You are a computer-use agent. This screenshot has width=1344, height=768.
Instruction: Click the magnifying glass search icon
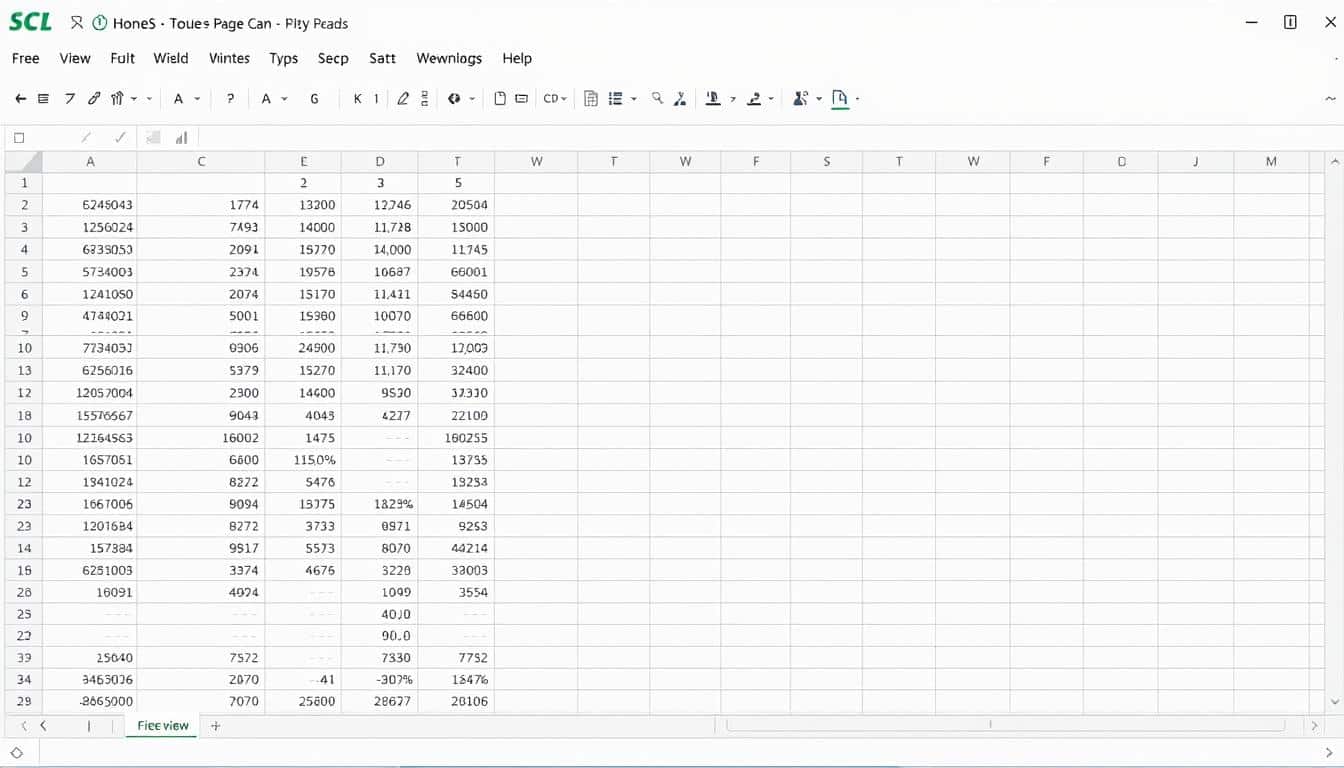[x=657, y=98]
